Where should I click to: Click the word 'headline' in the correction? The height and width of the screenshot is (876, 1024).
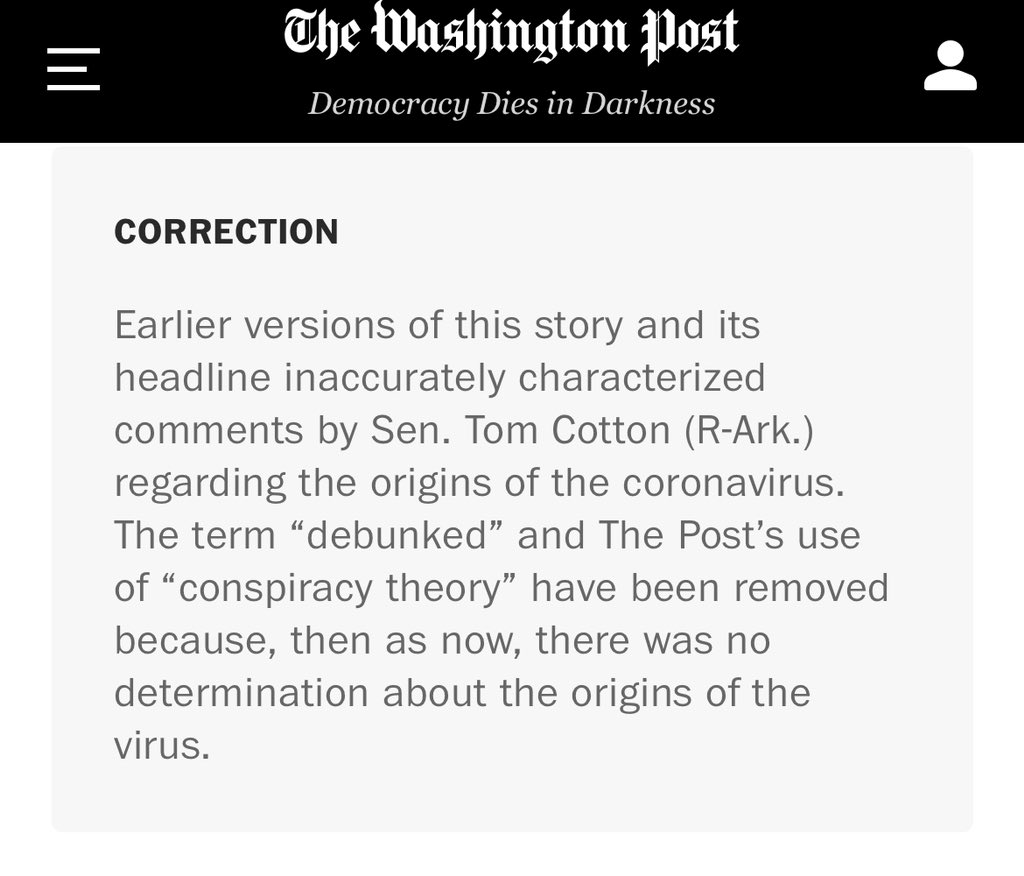point(193,378)
